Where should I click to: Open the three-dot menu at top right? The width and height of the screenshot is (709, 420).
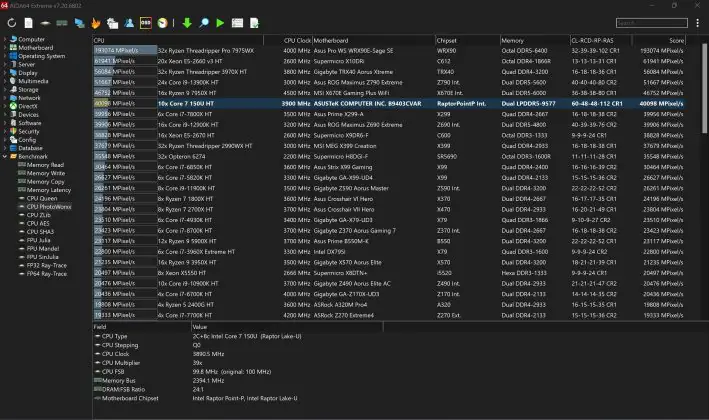[698, 23]
